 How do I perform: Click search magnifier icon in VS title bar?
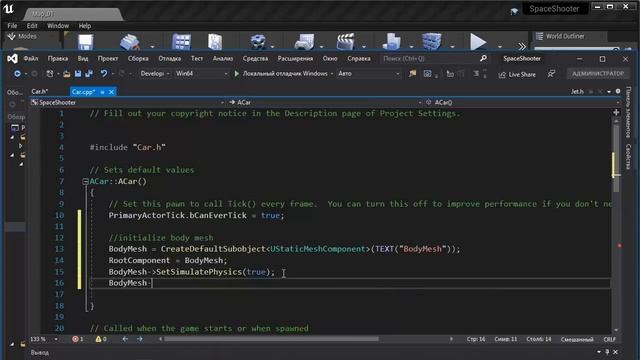point(483,58)
